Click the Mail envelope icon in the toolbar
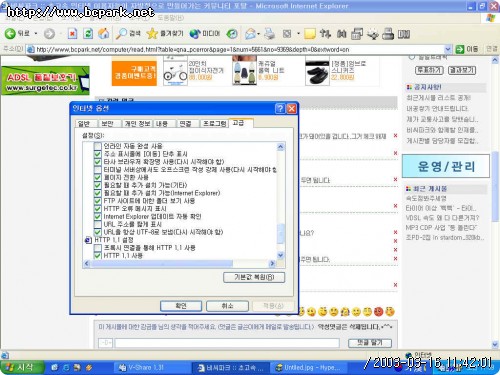The width and height of the screenshot is (500, 375). 250,34
